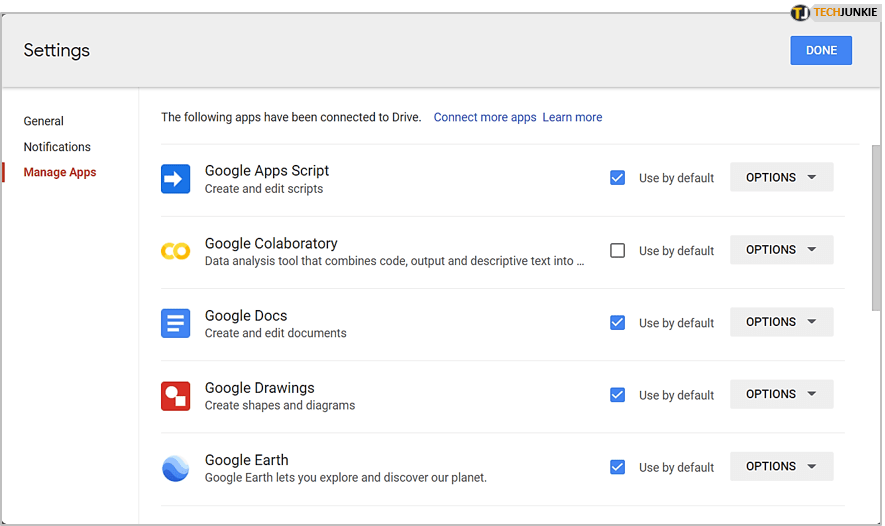885x526 pixels.
Task: Uncheck Use by default for Google Apps Script
Action: 617,178
